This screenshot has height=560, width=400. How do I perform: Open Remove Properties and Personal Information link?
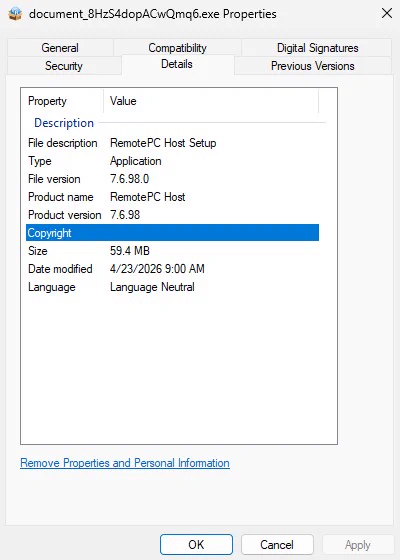[125, 463]
